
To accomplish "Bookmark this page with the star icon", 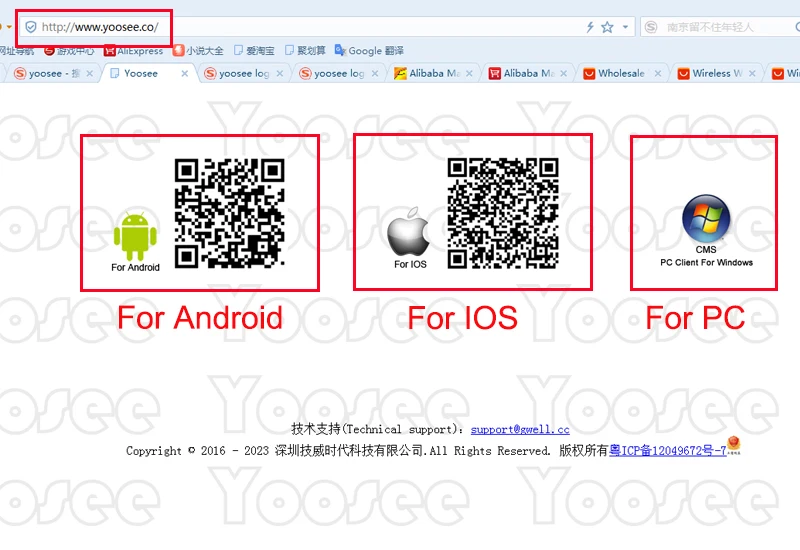I will pyautogui.click(x=607, y=27).
